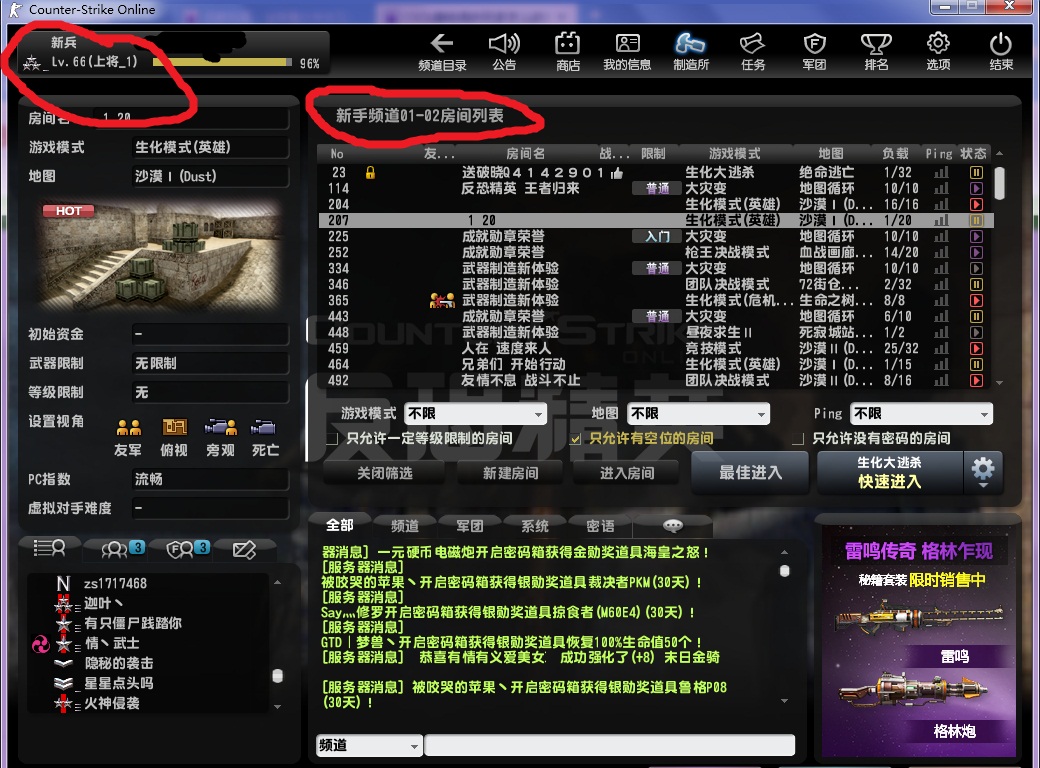The height and width of the screenshot is (768, 1040).
Task: Open quick-join gear settings icon
Action: coord(983,472)
